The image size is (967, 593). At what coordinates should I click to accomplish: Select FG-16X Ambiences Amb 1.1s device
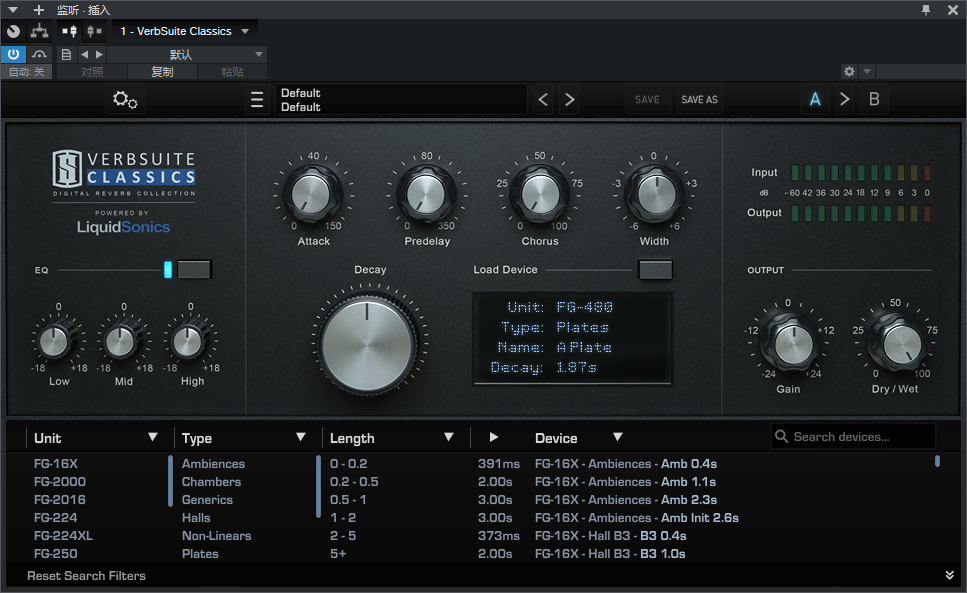625,481
